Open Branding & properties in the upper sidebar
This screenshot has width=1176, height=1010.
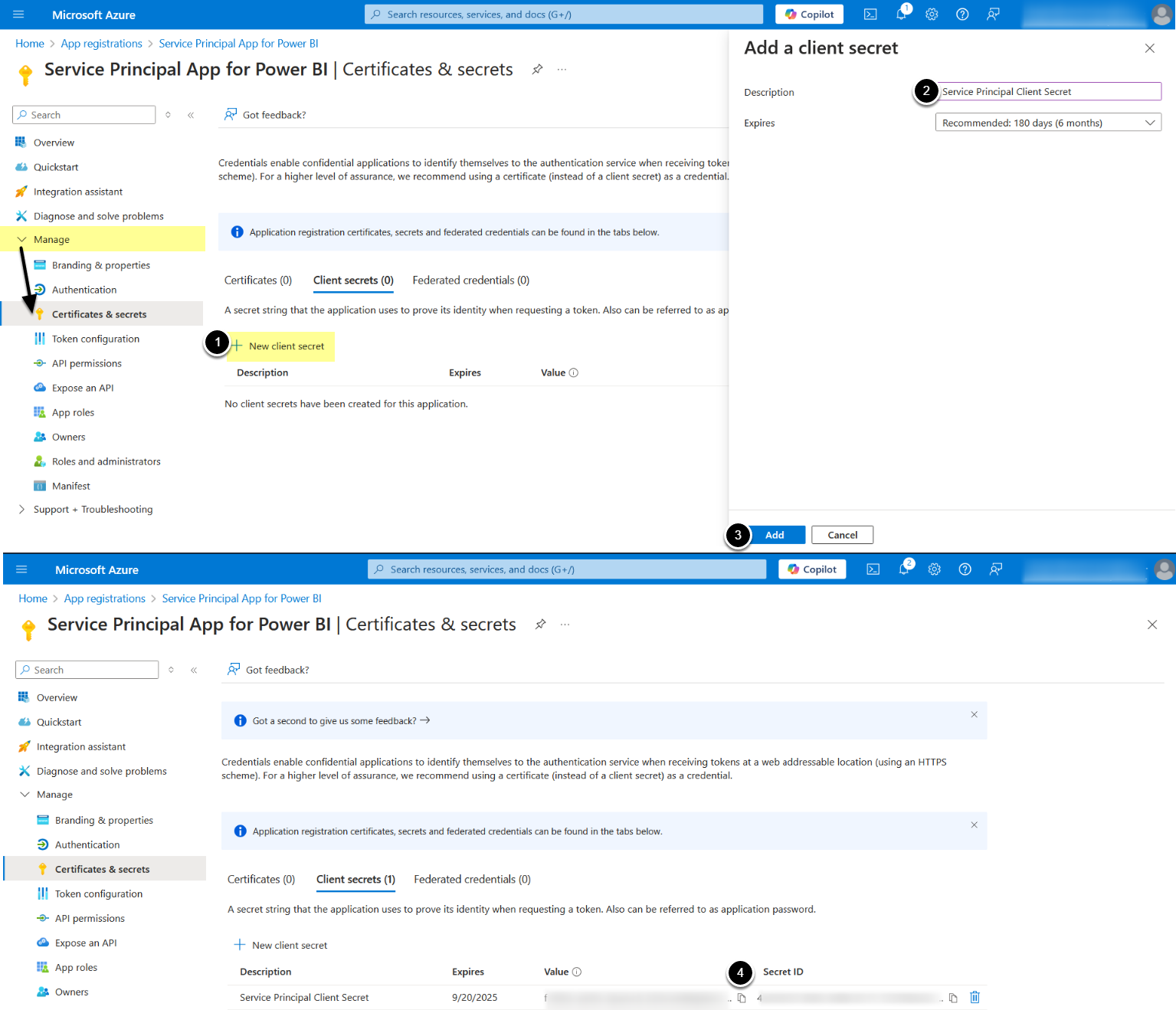(x=102, y=265)
